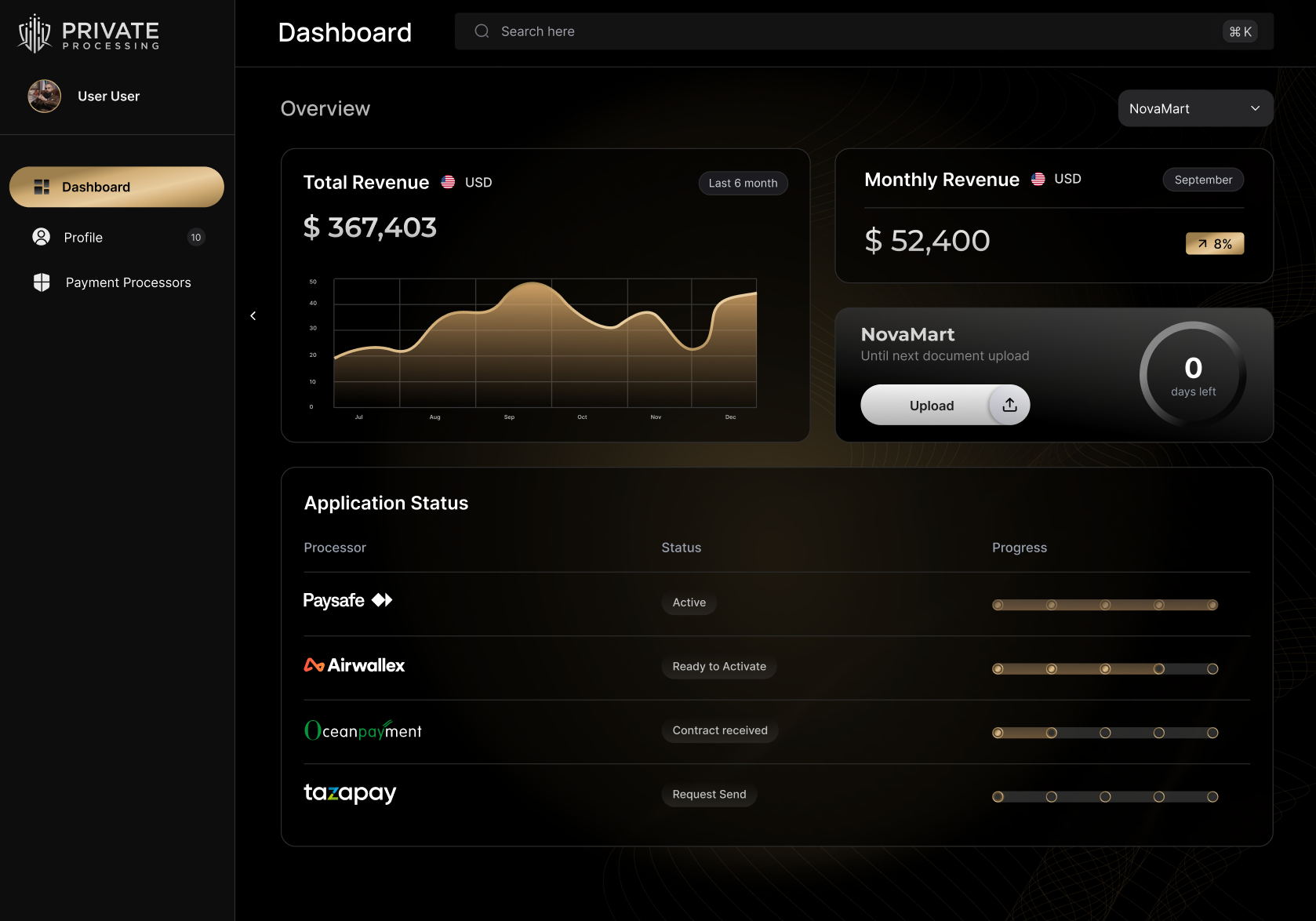This screenshot has height=921, width=1316.
Task: Open the user profile avatar
Action: click(x=45, y=96)
